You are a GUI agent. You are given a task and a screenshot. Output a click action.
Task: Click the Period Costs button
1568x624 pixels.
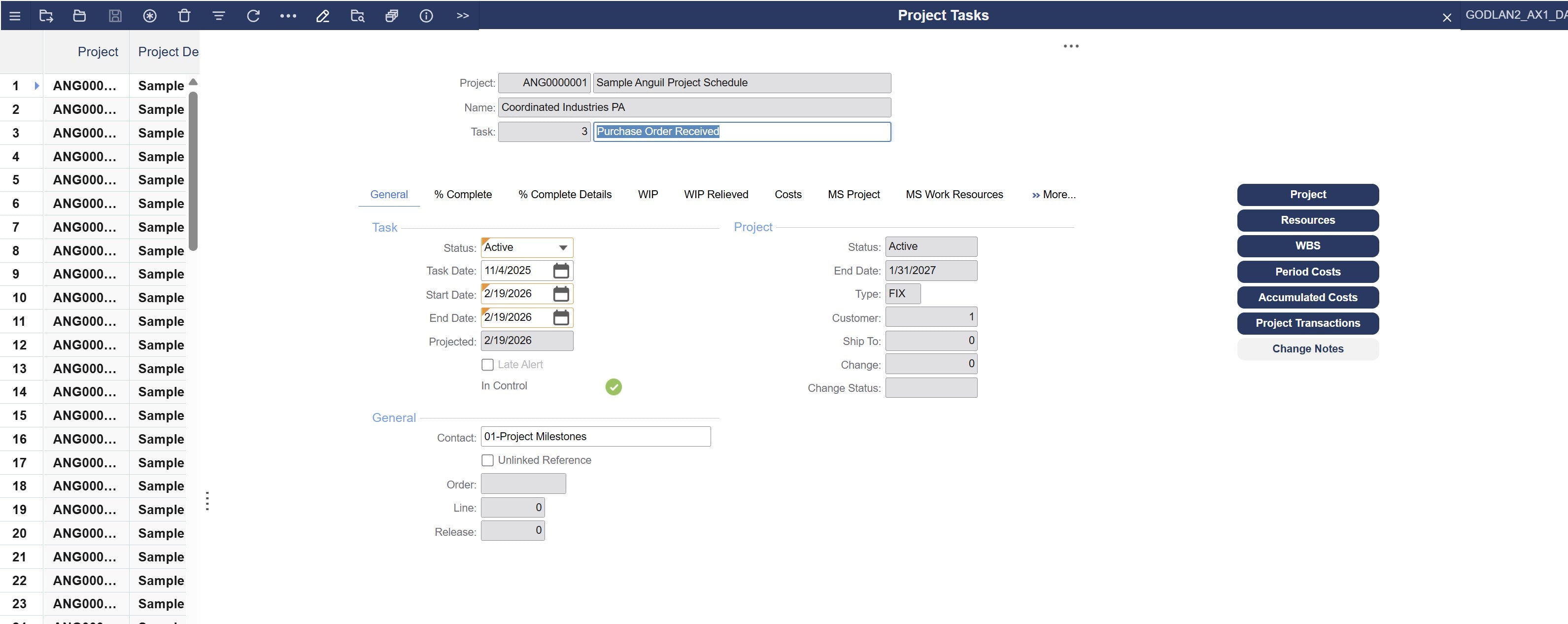tap(1307, 272)
